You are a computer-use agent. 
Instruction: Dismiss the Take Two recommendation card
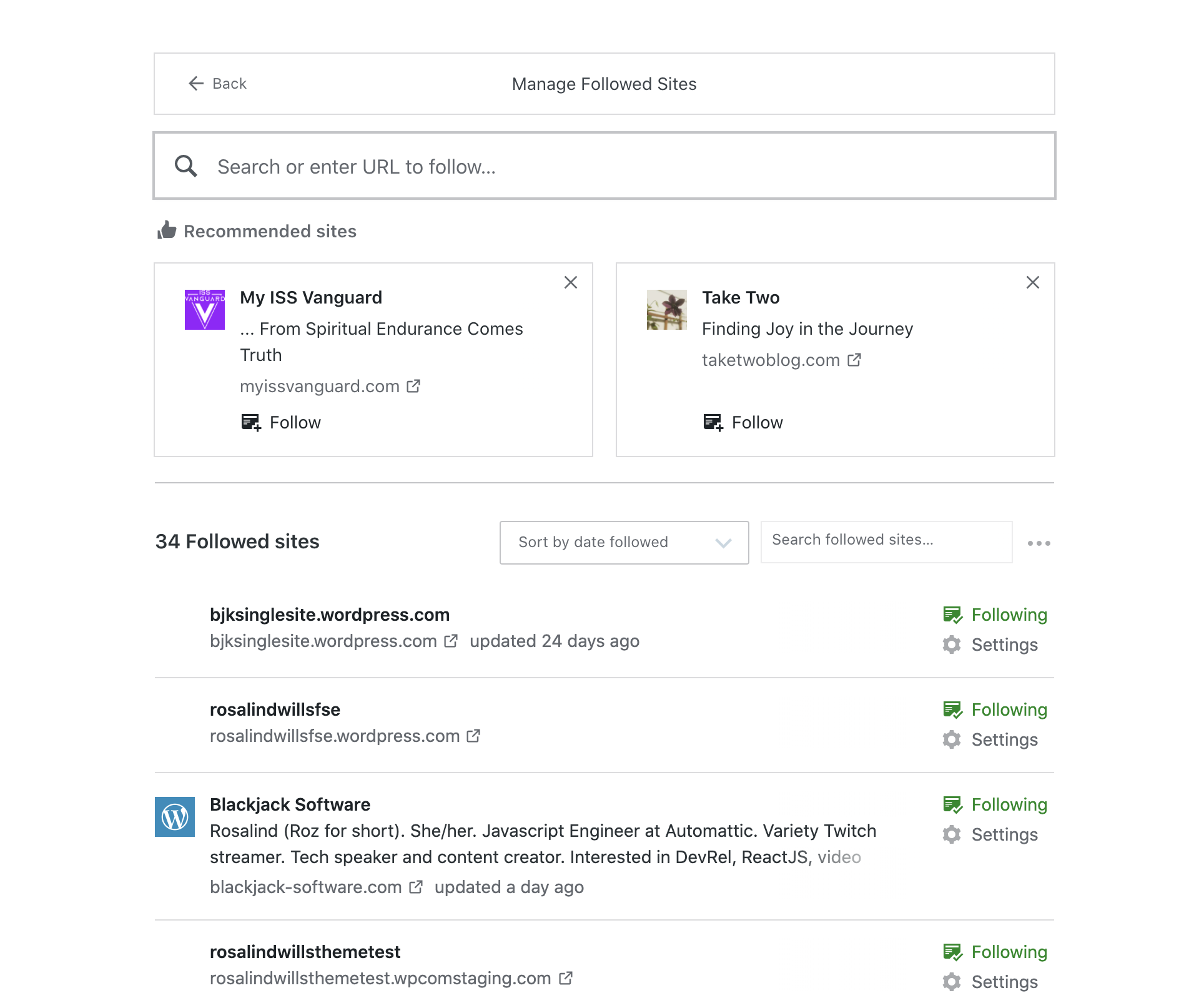(x=1032, y=282)
